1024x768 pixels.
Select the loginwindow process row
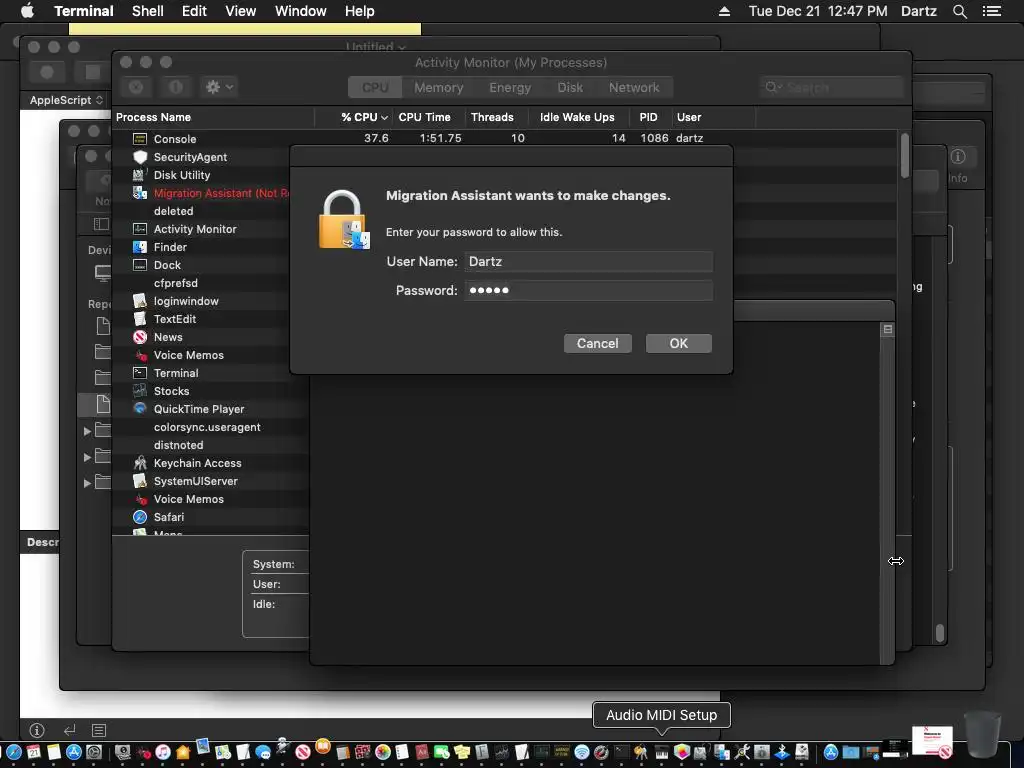tap(201, 301)
